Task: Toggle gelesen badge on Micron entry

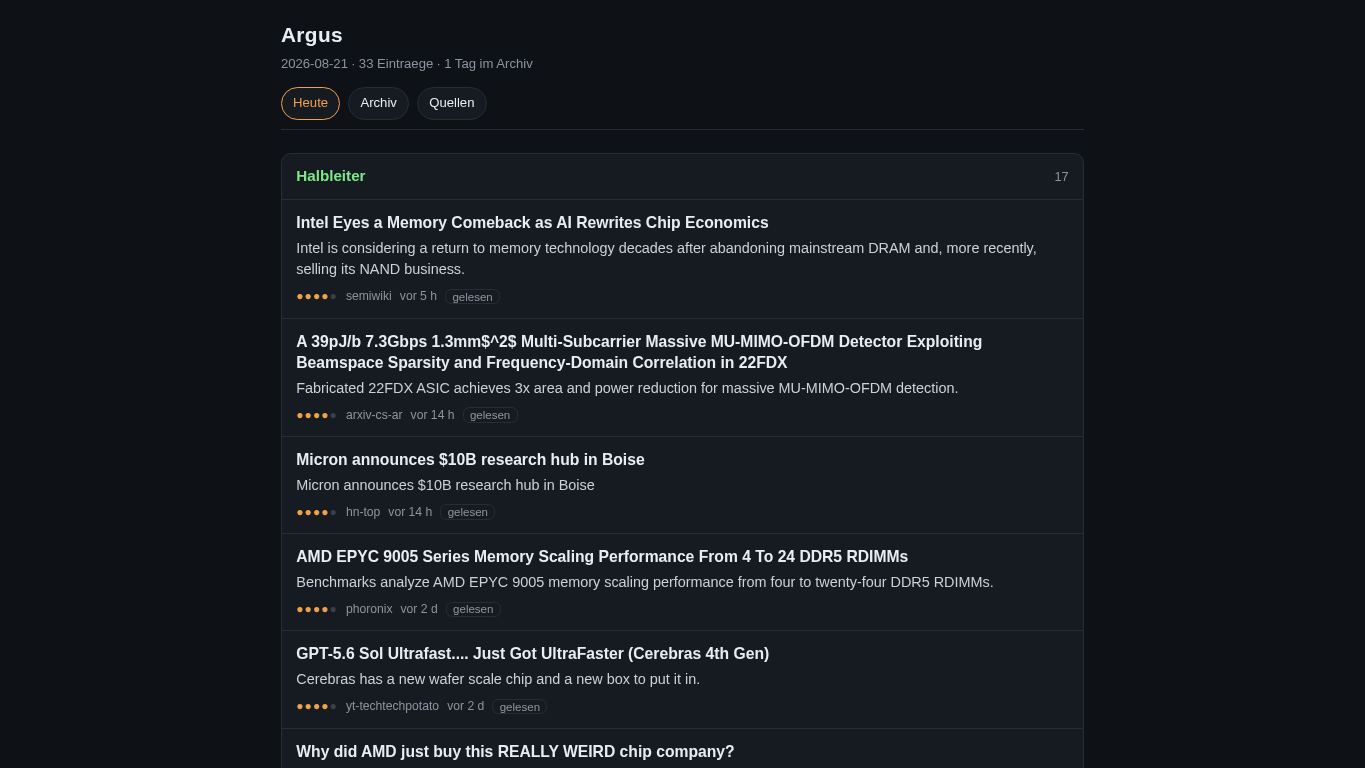Action: pyautogui.click(x=467, y=512)
